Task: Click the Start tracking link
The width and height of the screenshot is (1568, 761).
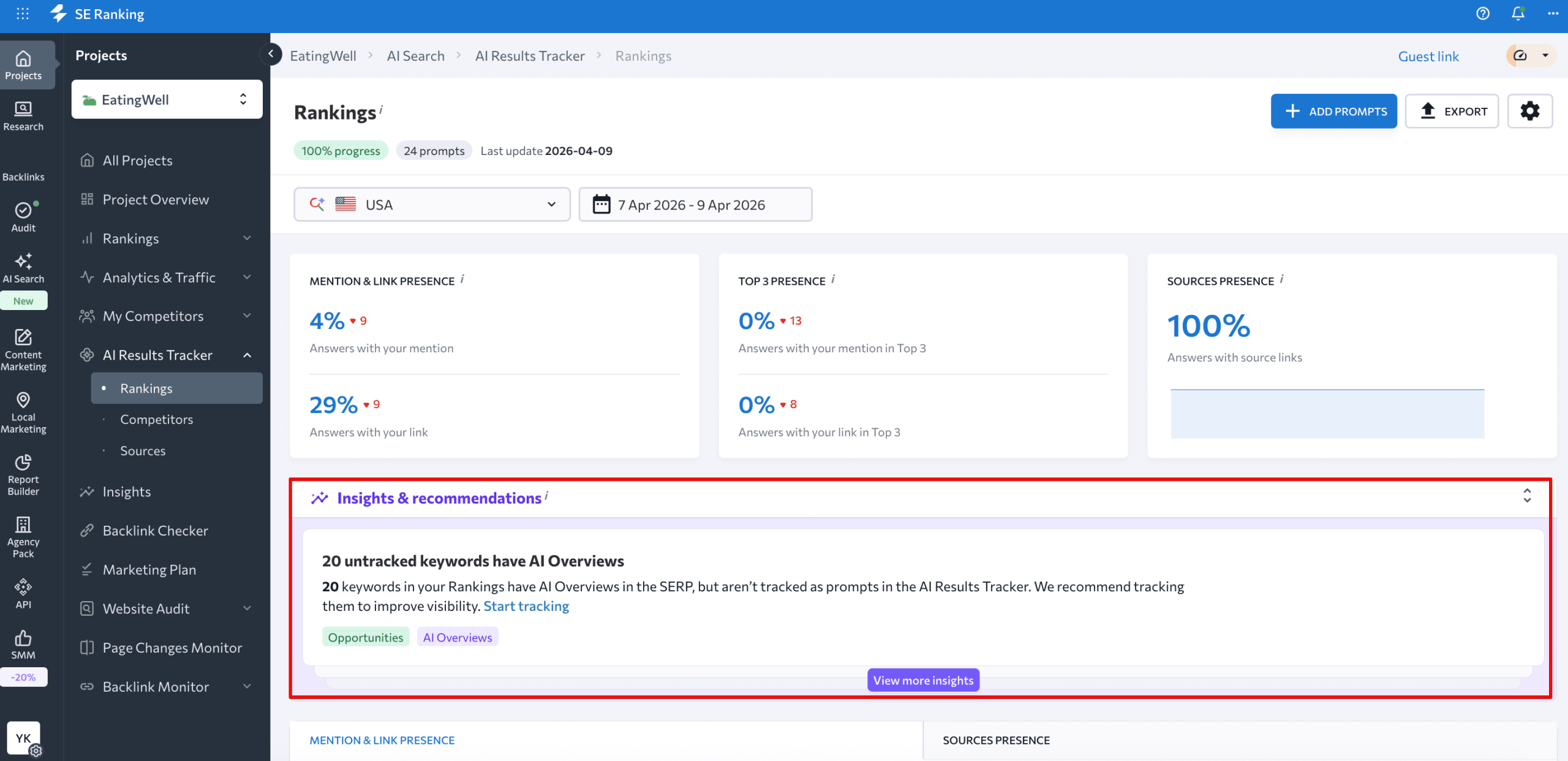Action: coord(526,605)
